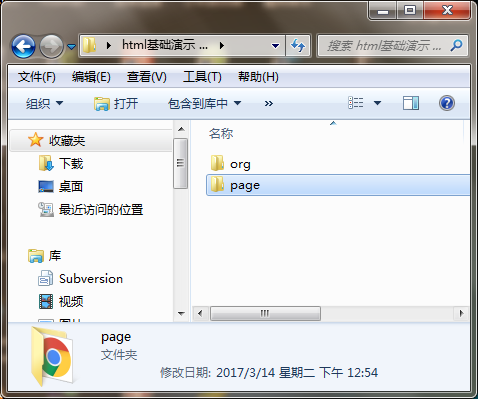Close the explorer window
The height and width of the screenshot is (399, 478).
point(447,11)
